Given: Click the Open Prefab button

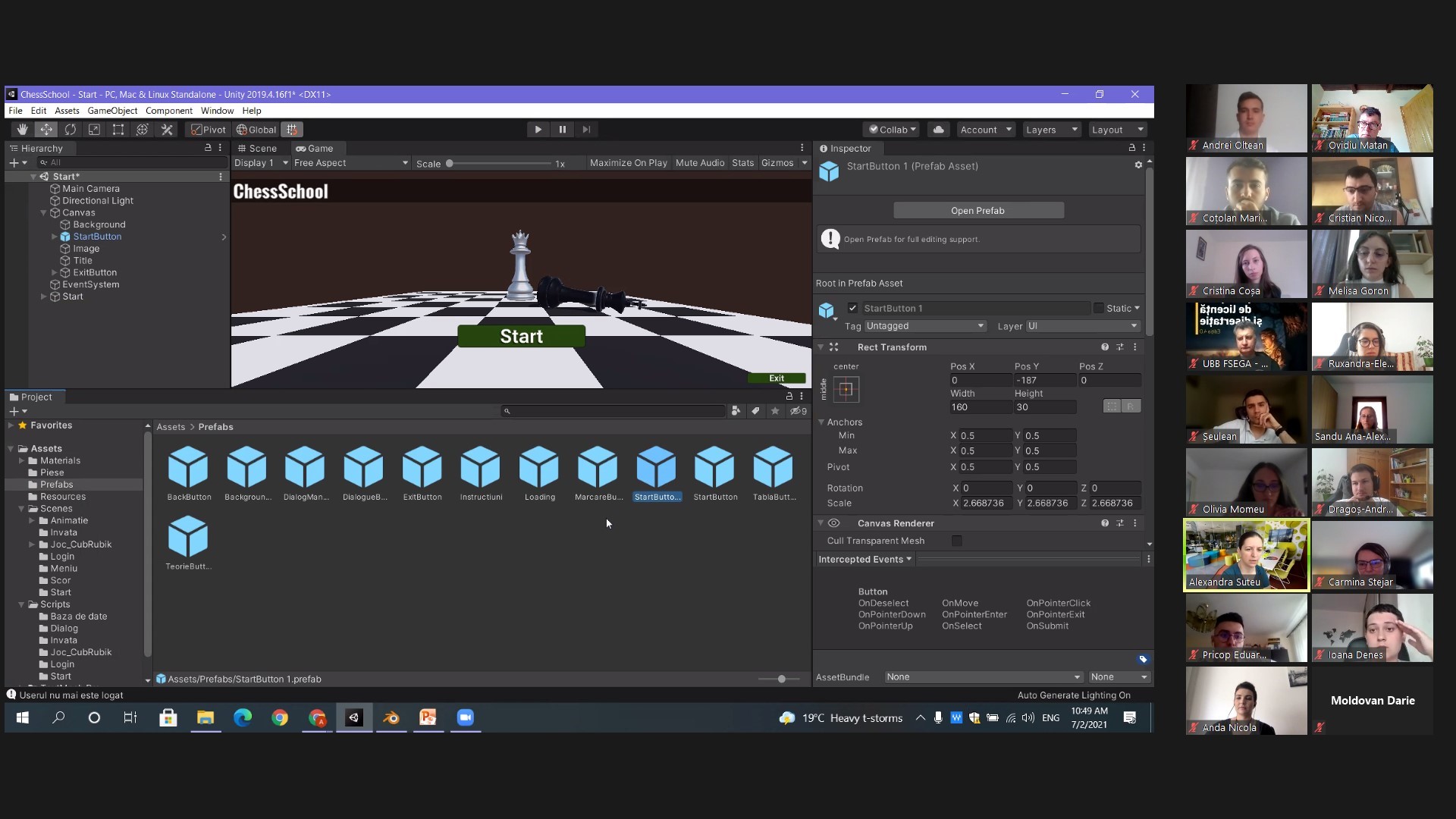Looking at the screenshot, I should point(977,211).
